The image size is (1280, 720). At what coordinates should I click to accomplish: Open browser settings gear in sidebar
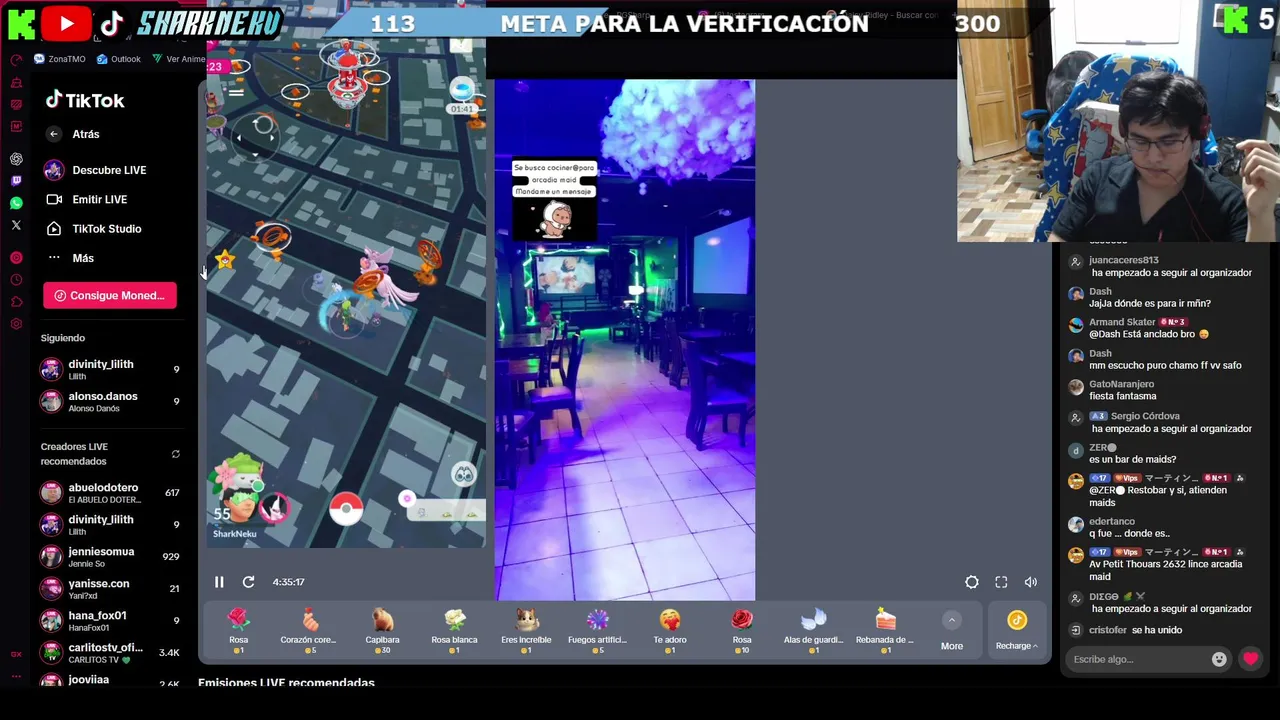click(x=16, y=324)
